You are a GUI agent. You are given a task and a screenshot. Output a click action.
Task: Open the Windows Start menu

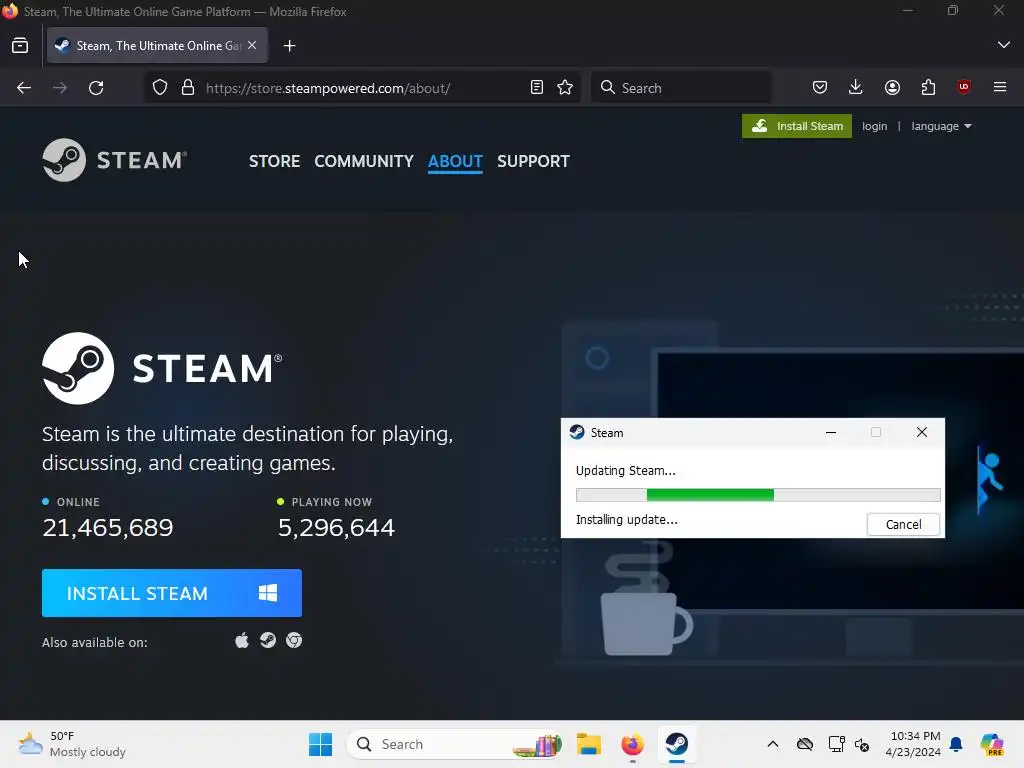321,744
